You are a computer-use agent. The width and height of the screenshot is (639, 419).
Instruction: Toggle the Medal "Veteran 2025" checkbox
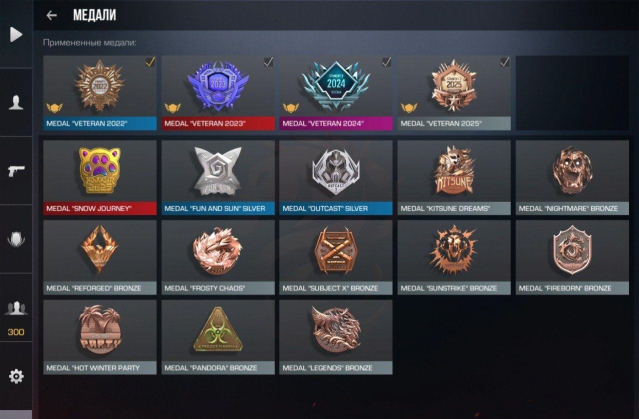coord(505,62)
